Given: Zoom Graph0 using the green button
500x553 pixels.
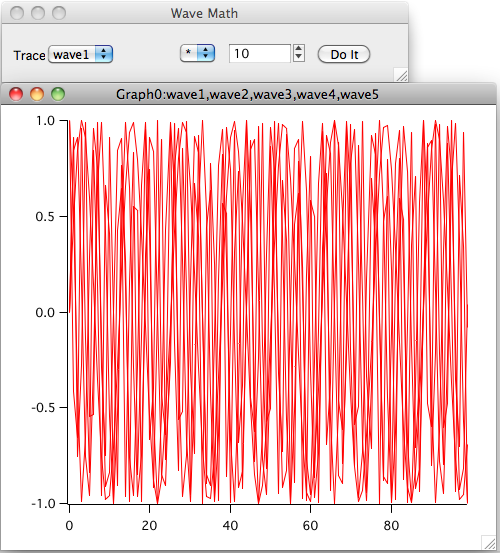Looking at the screenshot, I should 58,94.
